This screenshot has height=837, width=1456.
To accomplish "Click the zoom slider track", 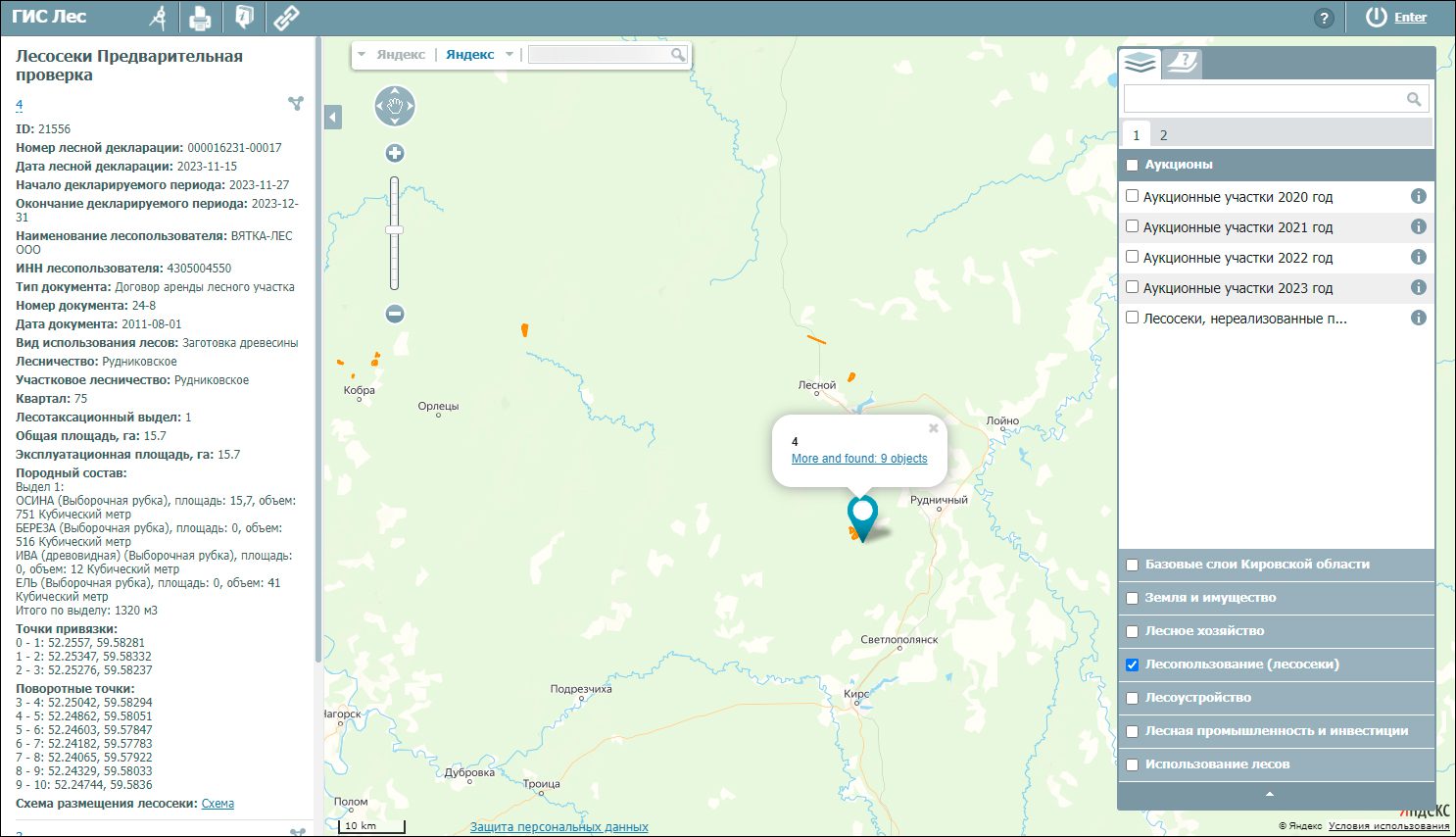I will click(394, 233).
